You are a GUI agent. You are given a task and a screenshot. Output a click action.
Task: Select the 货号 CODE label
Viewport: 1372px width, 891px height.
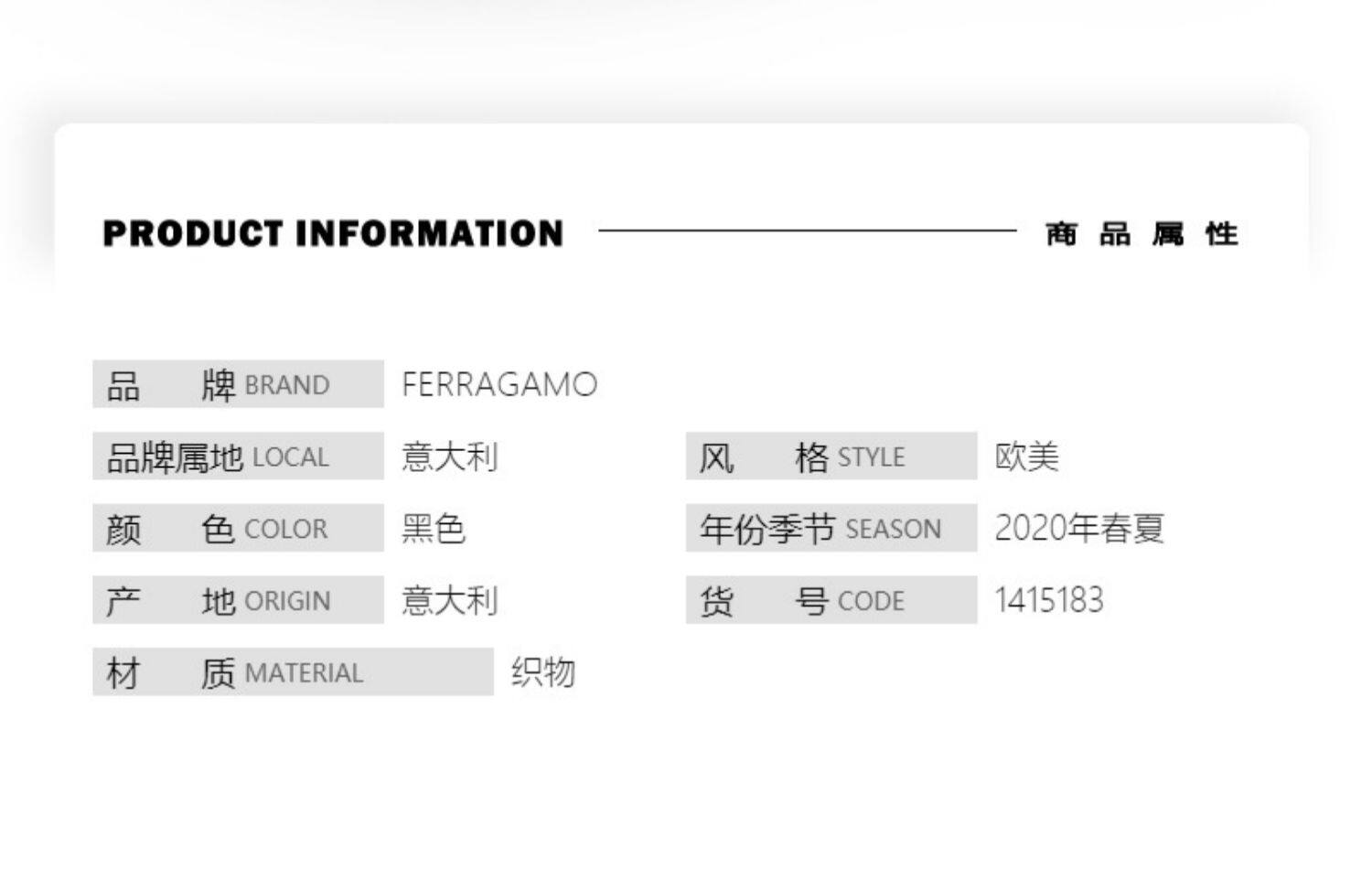point(831,600)
